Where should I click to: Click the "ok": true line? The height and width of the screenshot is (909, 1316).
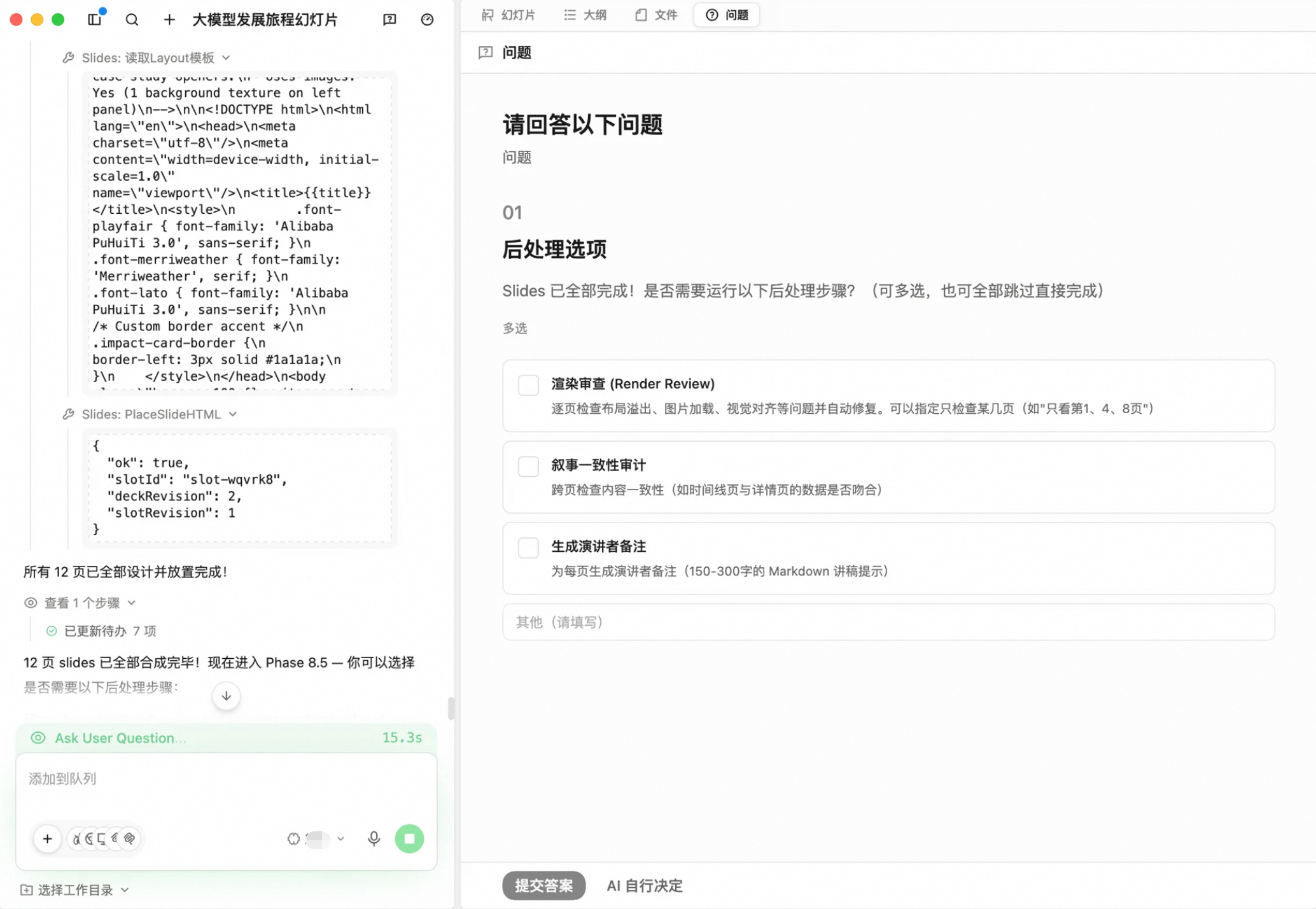148,463
